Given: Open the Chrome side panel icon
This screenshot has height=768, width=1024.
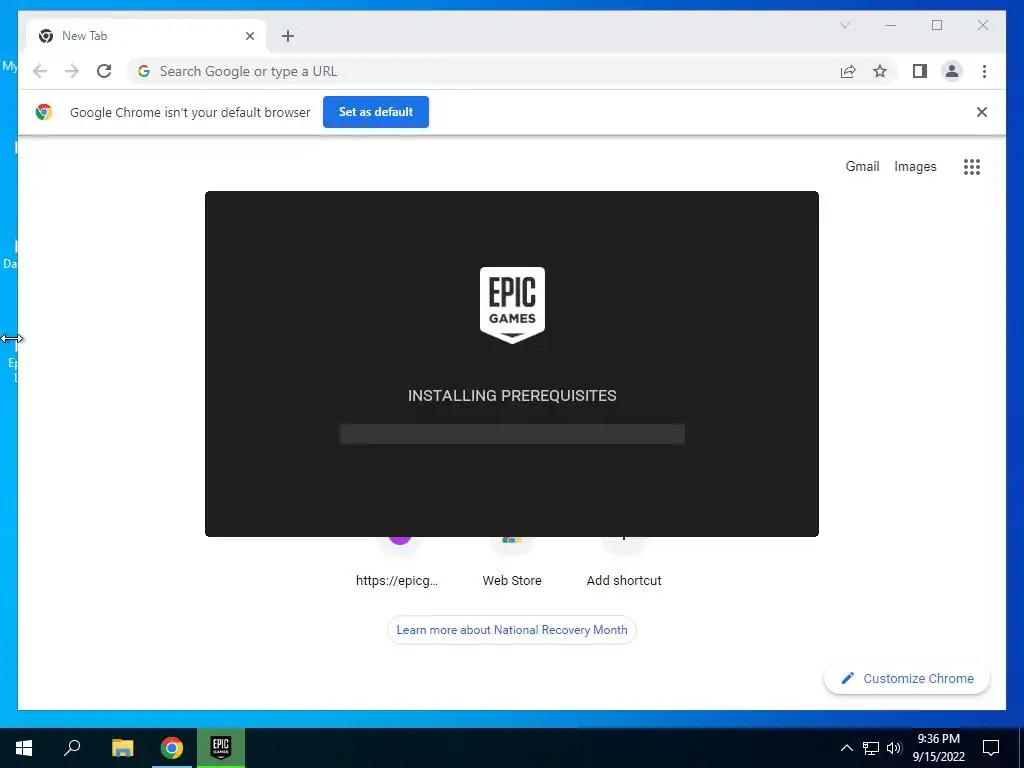Looking at the screenshot, I should point(920,71).
